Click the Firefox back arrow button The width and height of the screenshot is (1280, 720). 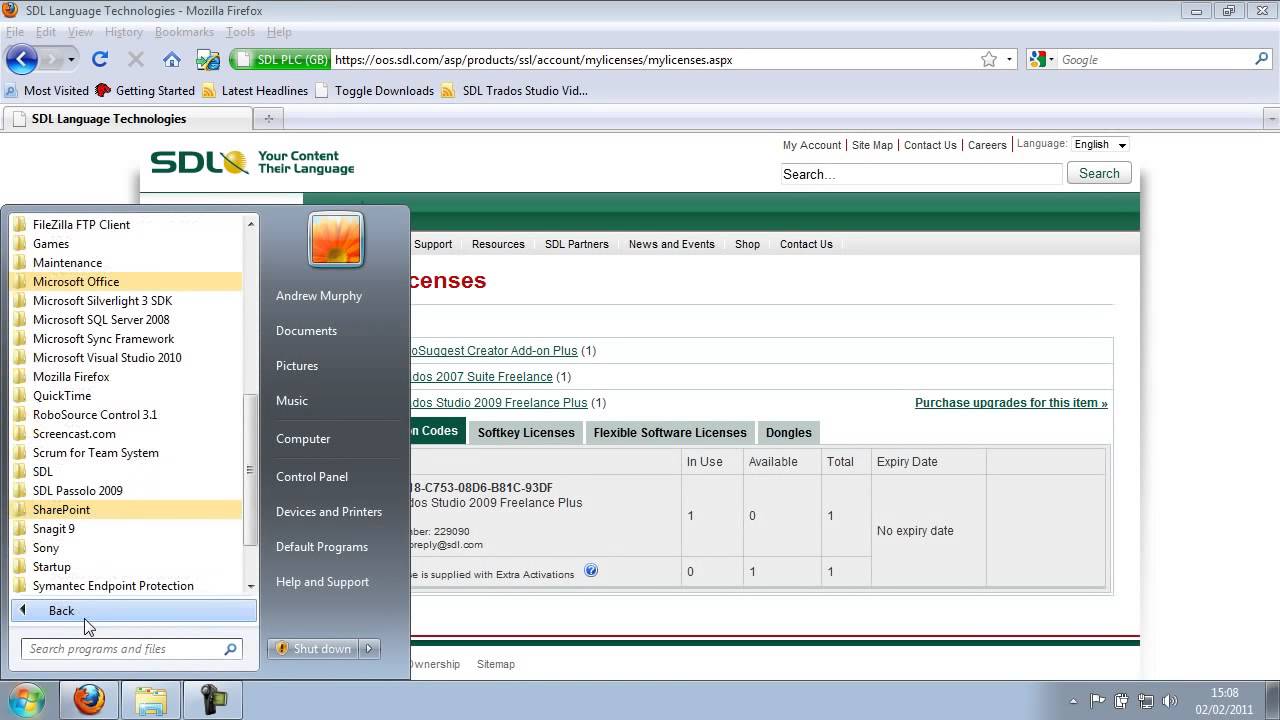click(x=22, y=59)
